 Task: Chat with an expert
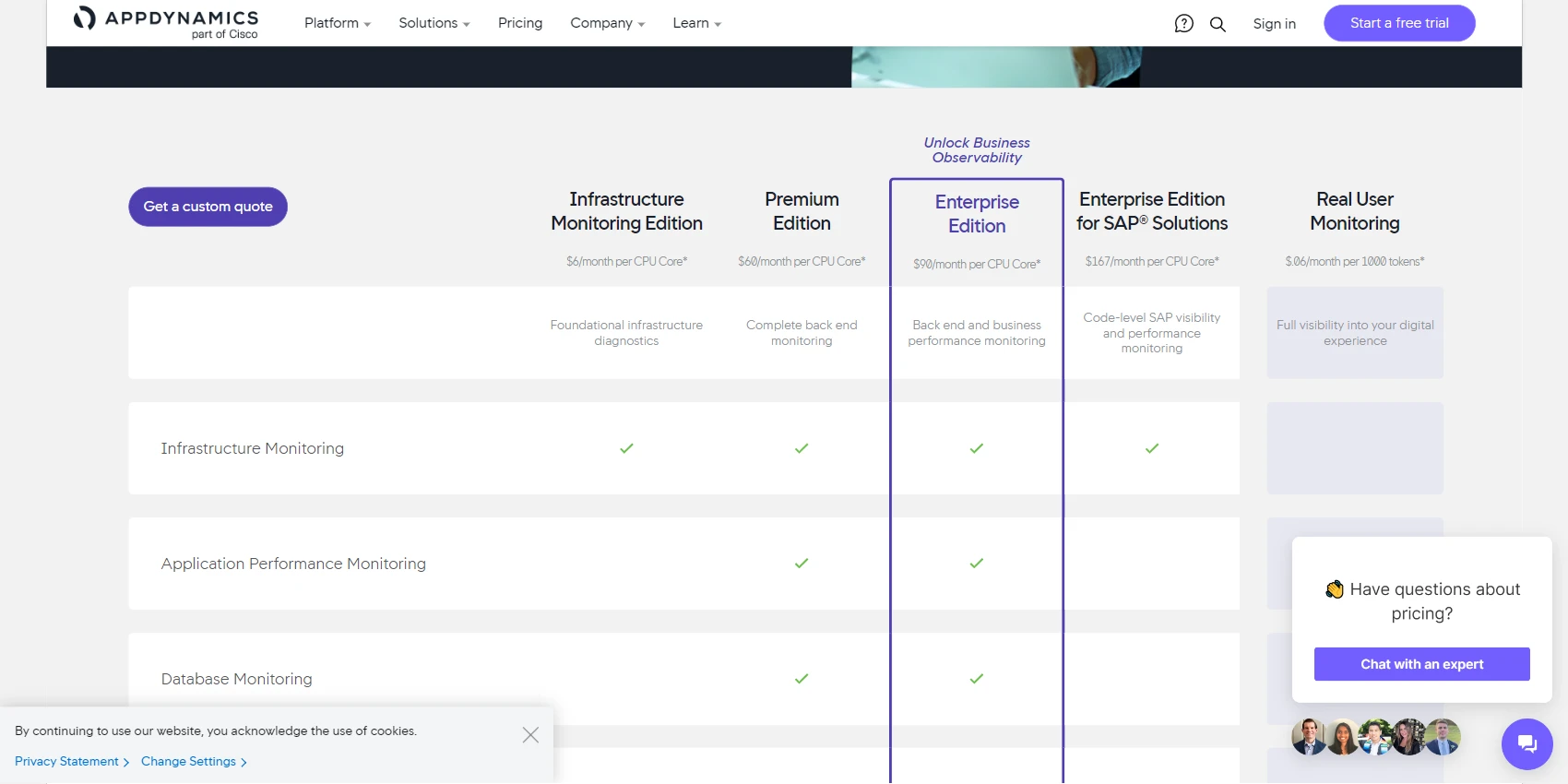tap(1421, 664)
